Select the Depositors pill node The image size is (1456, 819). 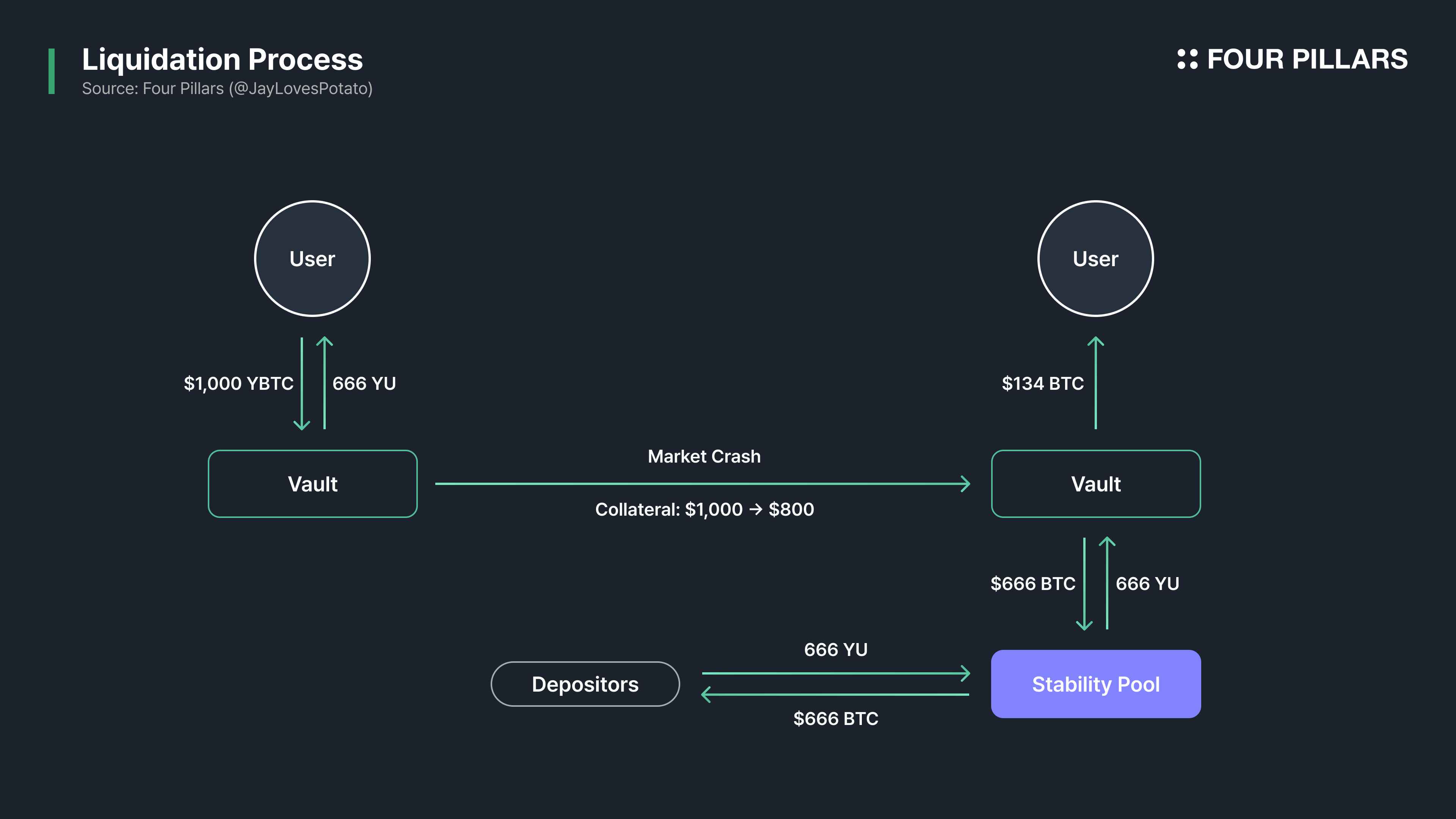click(585, 684)
